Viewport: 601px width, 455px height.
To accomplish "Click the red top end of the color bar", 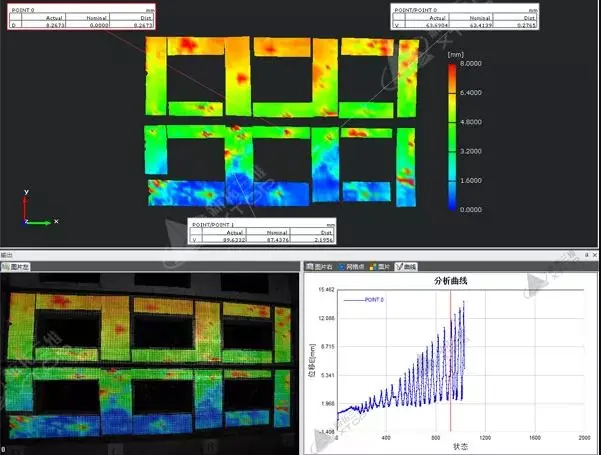I will point(452,69).
